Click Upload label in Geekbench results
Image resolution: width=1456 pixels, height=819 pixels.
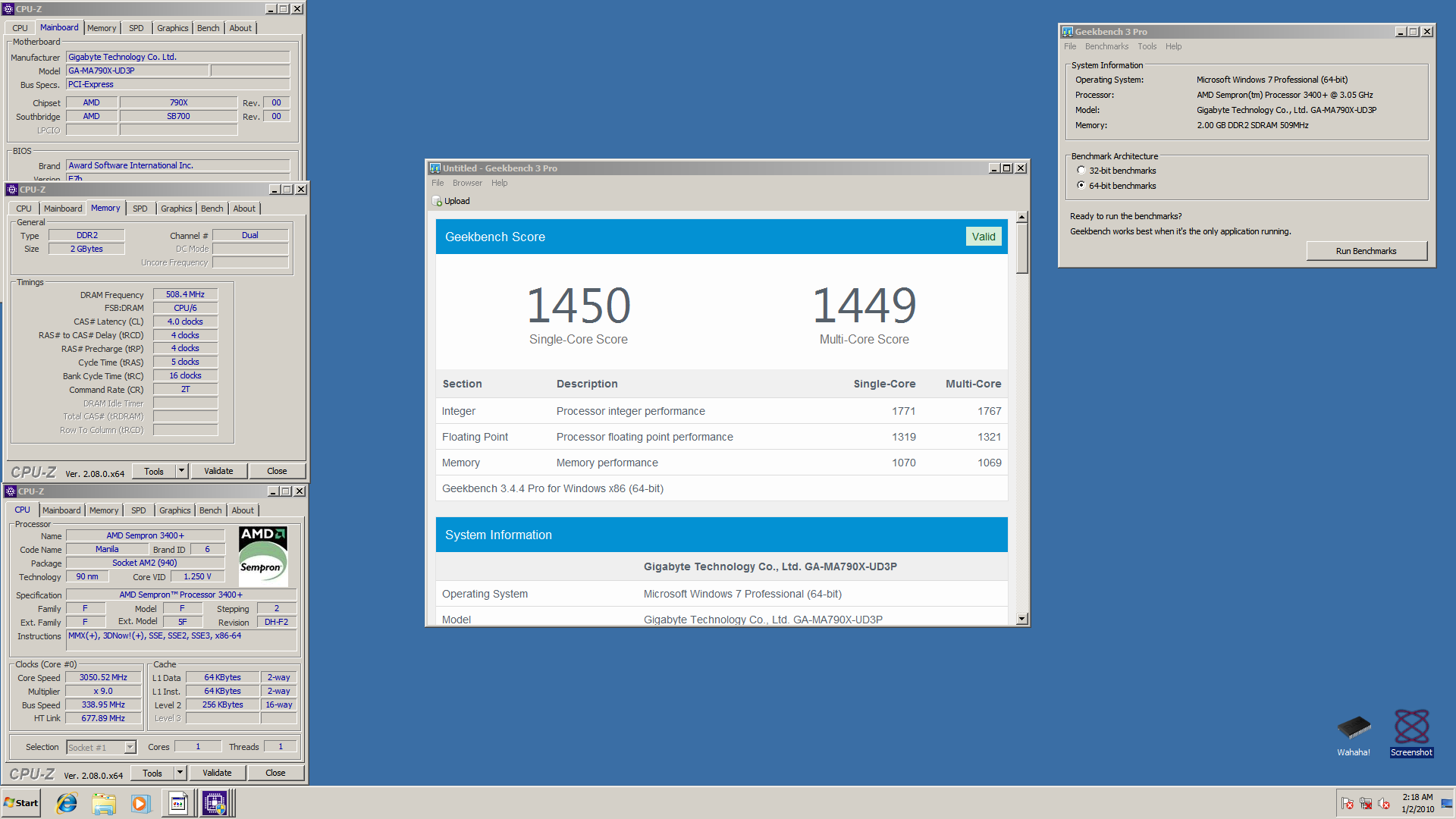457,201
